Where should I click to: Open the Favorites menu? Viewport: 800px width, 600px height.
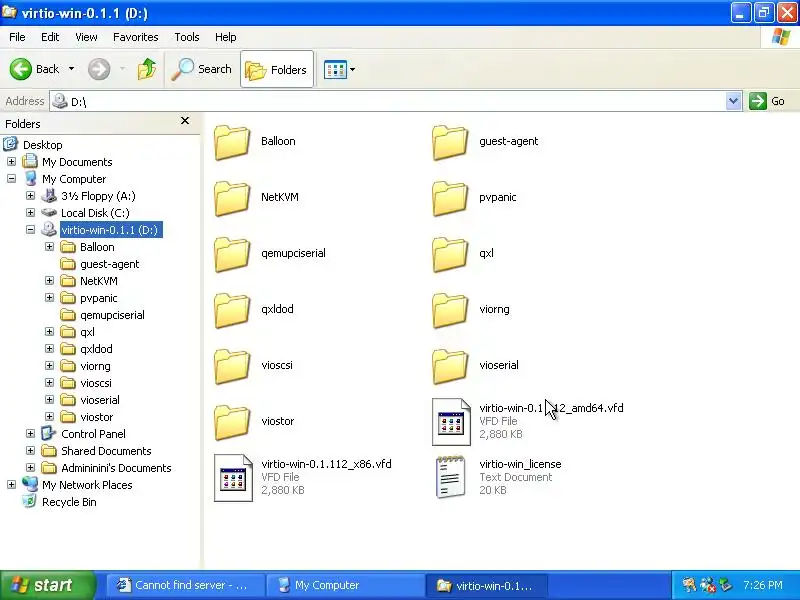click(136, 37)
